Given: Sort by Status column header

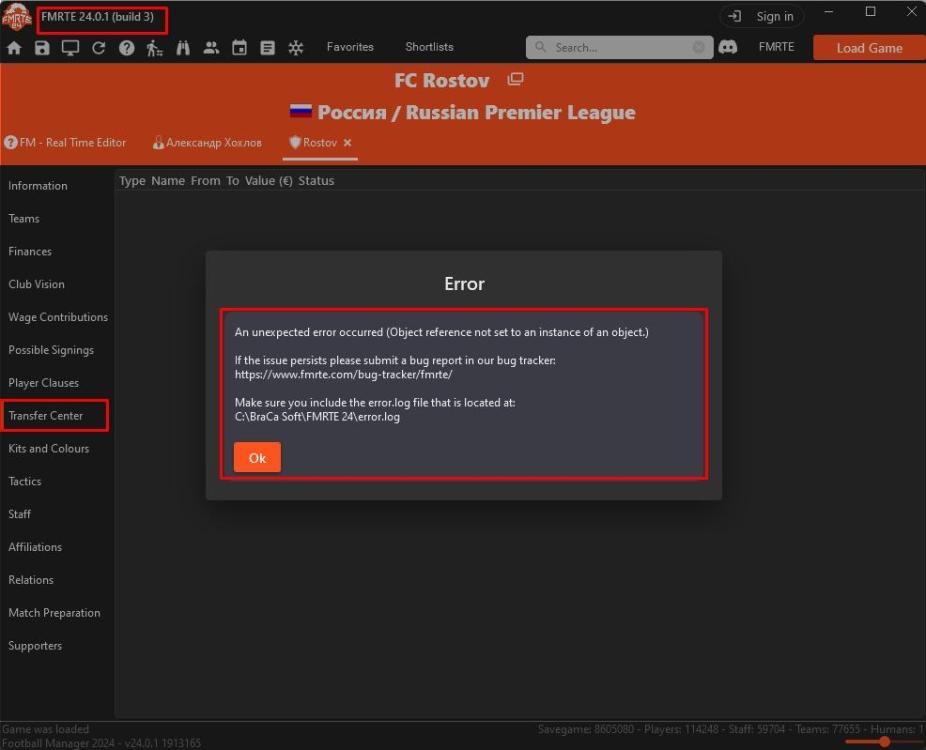Looking at the screenshot, I should click(x=316, y=181).
